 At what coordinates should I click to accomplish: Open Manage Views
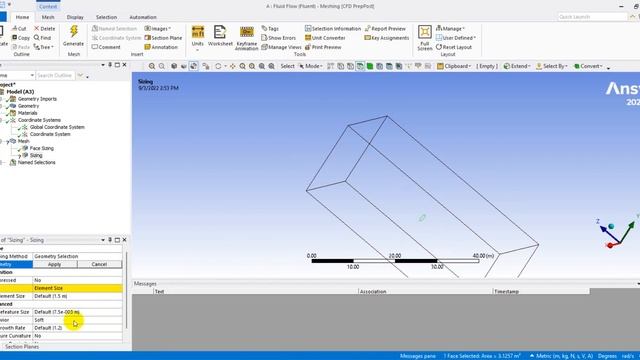281,47
